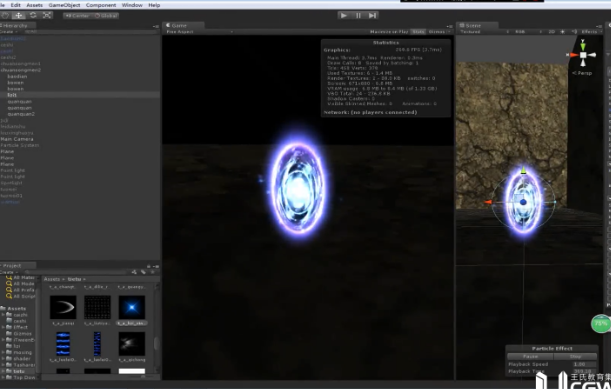This screenshot has width=611, height=389.
Task: Click the Step frame button
Action: click(x=373, y=15)
